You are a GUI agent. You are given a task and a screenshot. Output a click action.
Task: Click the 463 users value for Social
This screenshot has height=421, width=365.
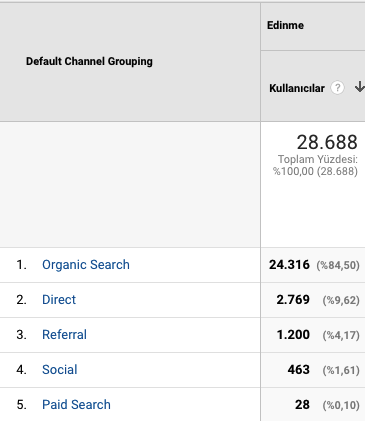[x=299, y=370]
